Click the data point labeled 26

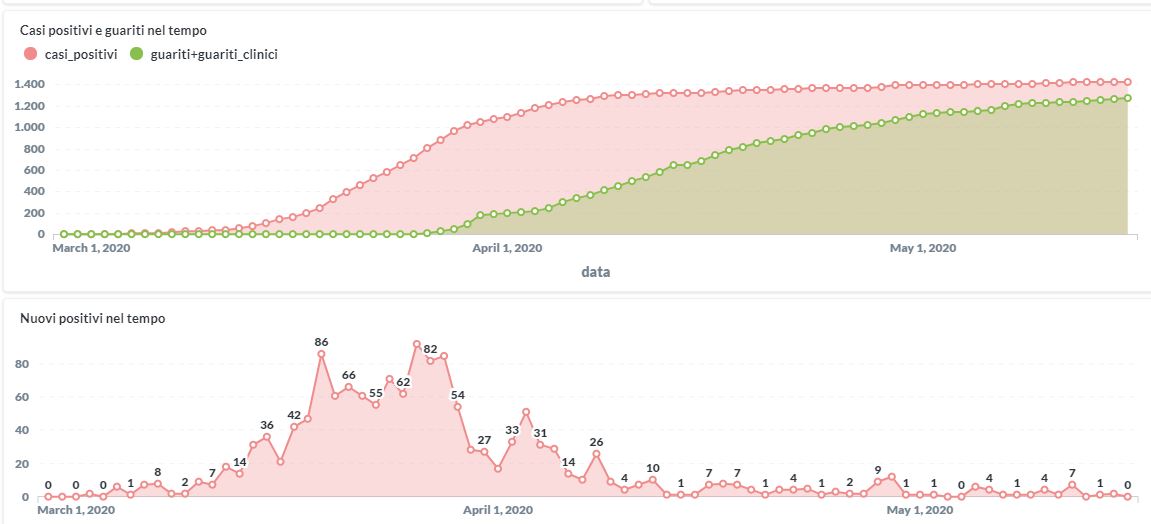coord(596,454)
